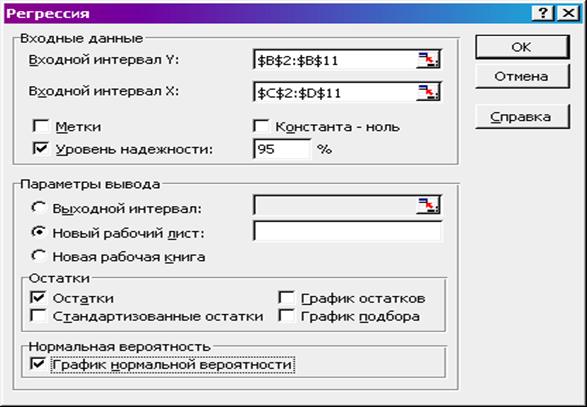Select the Новый рабочий лист radio button
Image resolution: width=587 pixels, height=407 pixels.
39,232
